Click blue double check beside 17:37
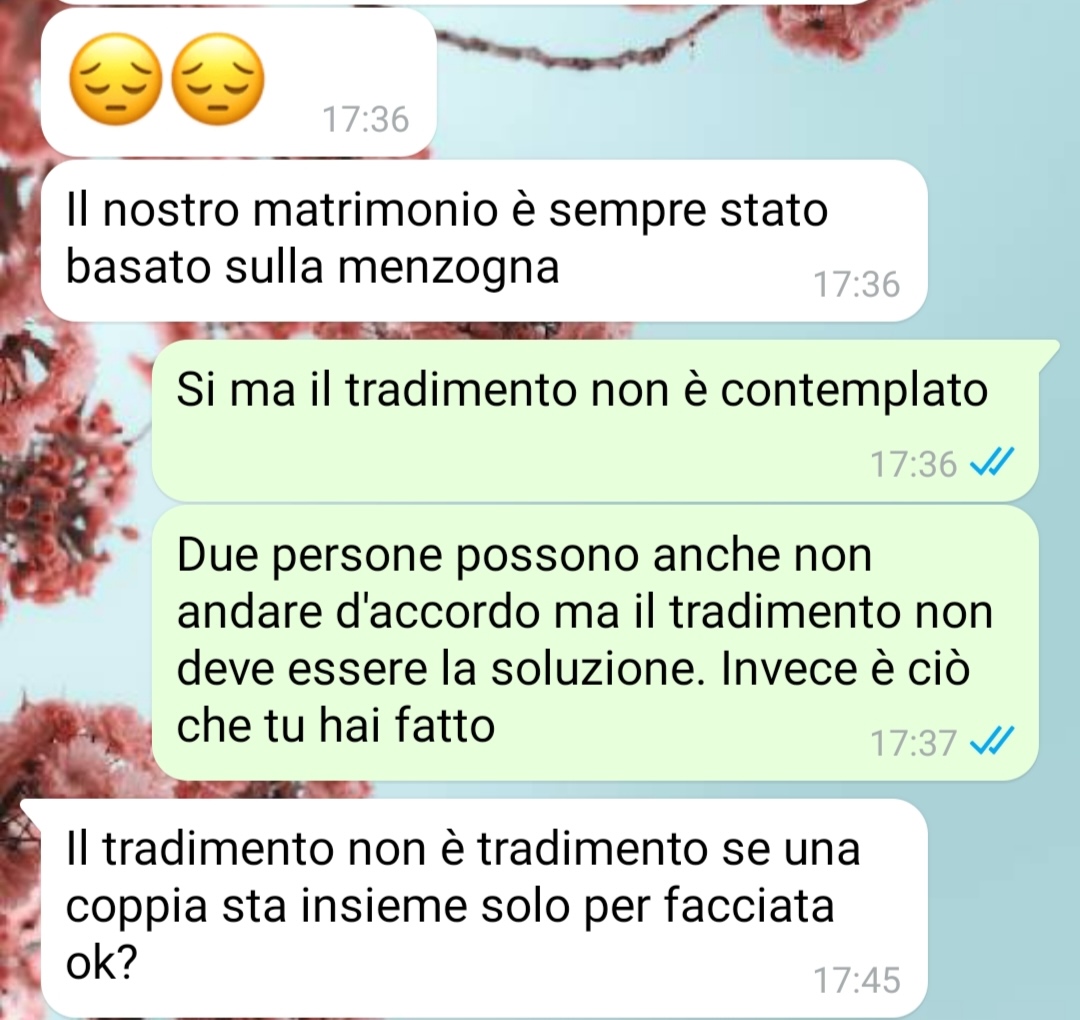The image size is (1080, 1020). coord(992,742)
